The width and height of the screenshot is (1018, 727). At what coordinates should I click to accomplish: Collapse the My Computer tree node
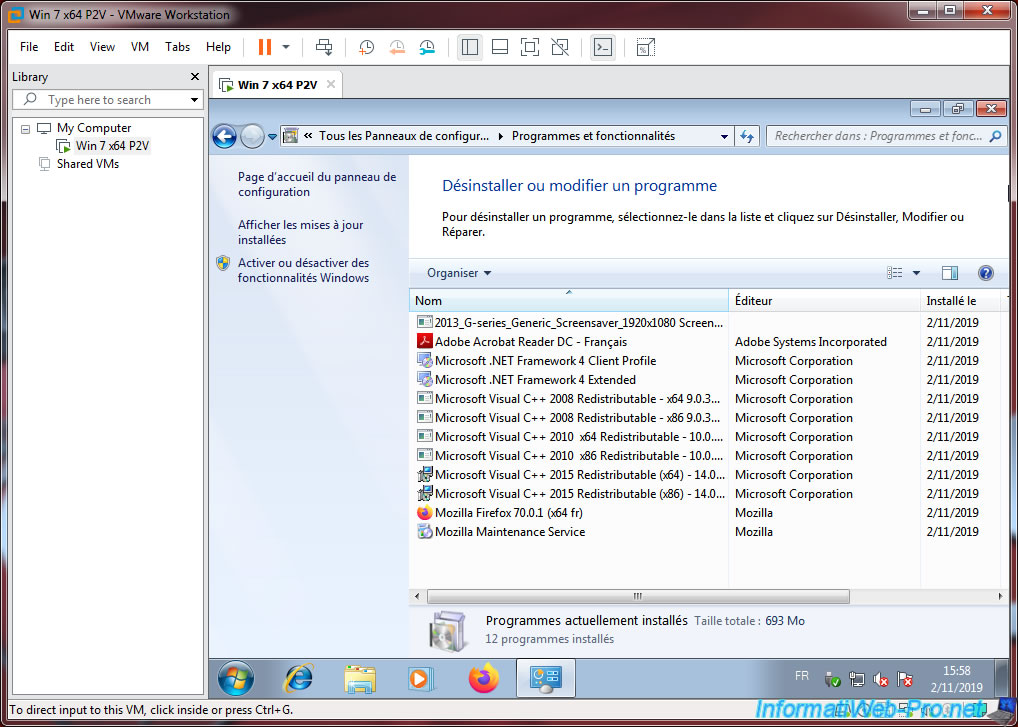pos(25,128)
